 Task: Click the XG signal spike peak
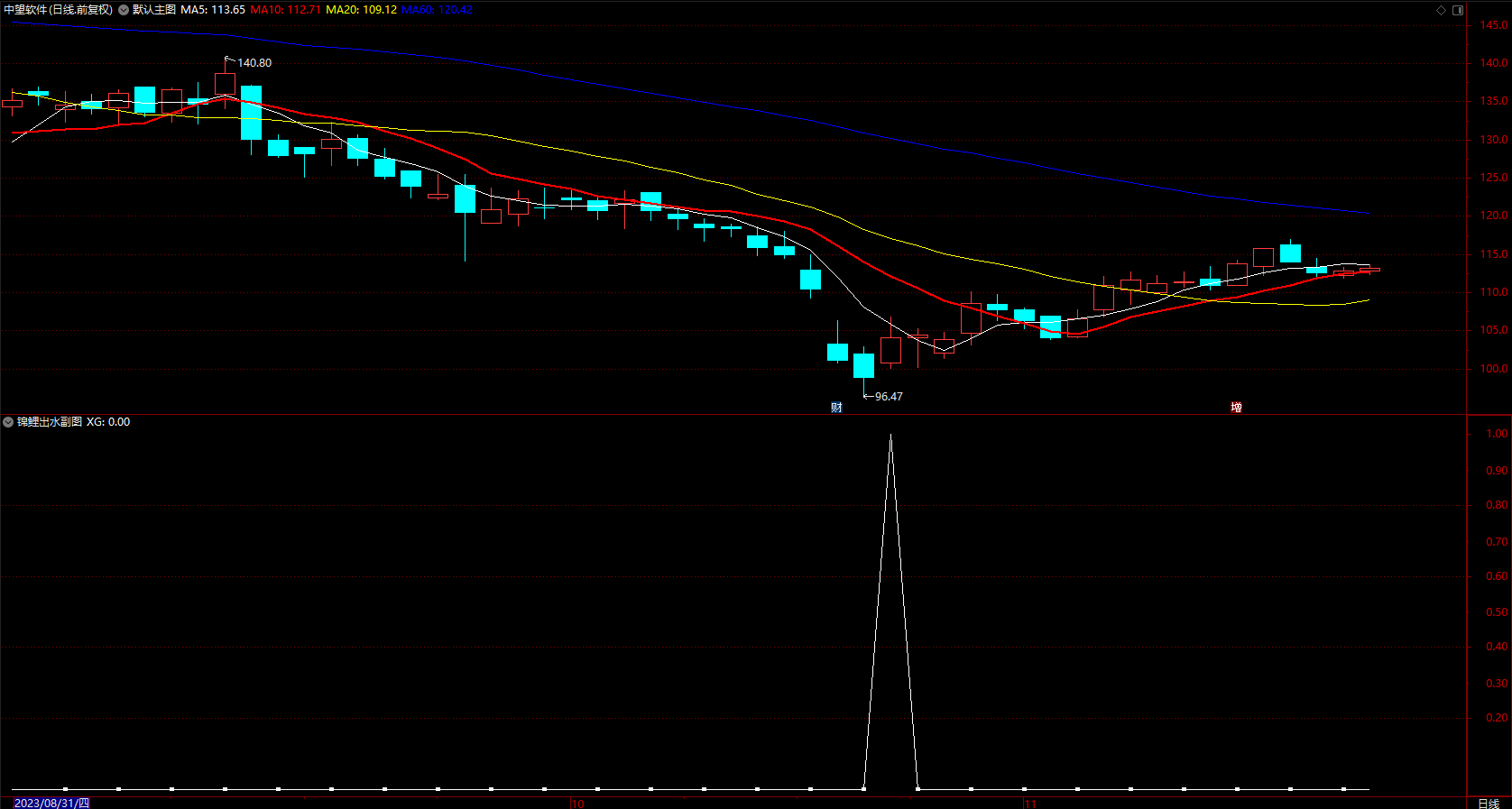tap(890, 436)
